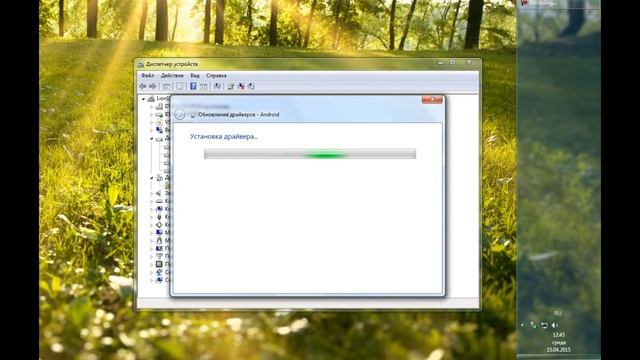This screenshot has height=360, width=640.
Task: Select the USB controllers plug icon
Action: coord(159,216)
